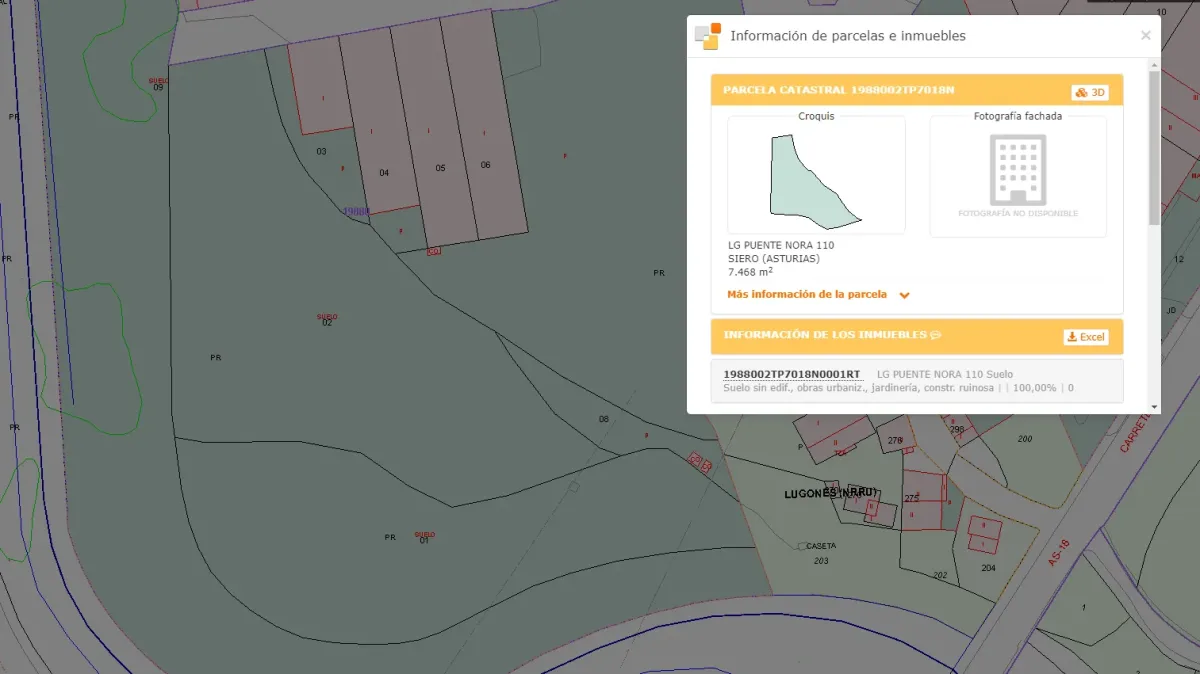Click building parcel 05 on the map
This screenshot has height=674, width=1200.
pos(440,168)
